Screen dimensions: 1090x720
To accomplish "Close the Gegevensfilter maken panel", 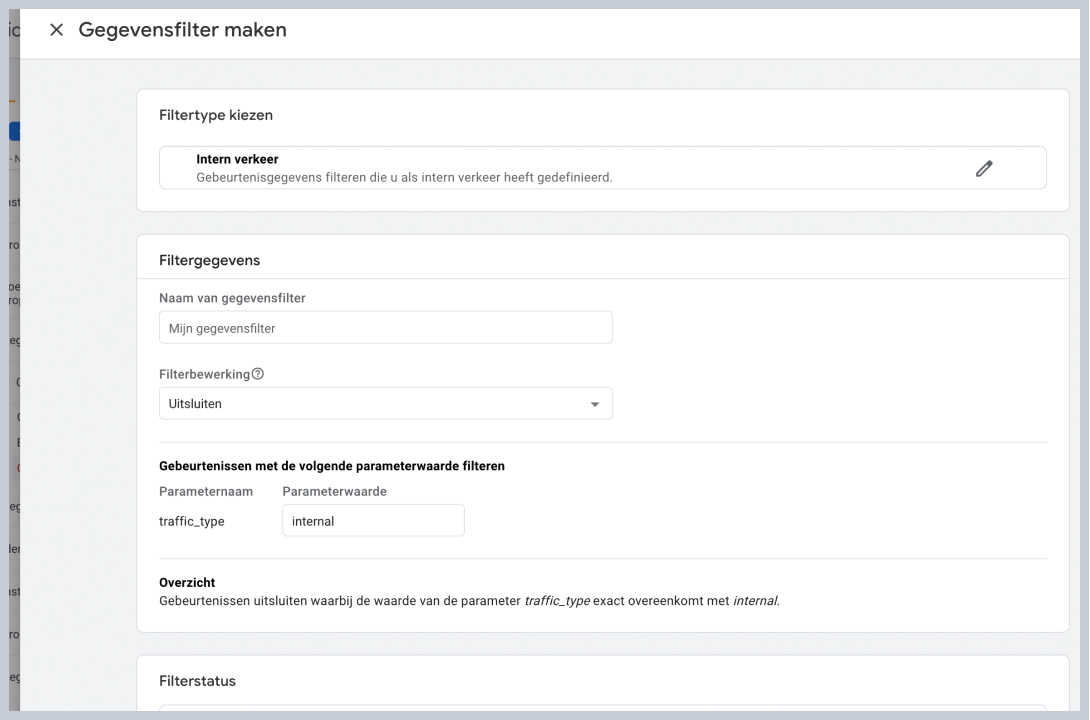I will point(56,30).
